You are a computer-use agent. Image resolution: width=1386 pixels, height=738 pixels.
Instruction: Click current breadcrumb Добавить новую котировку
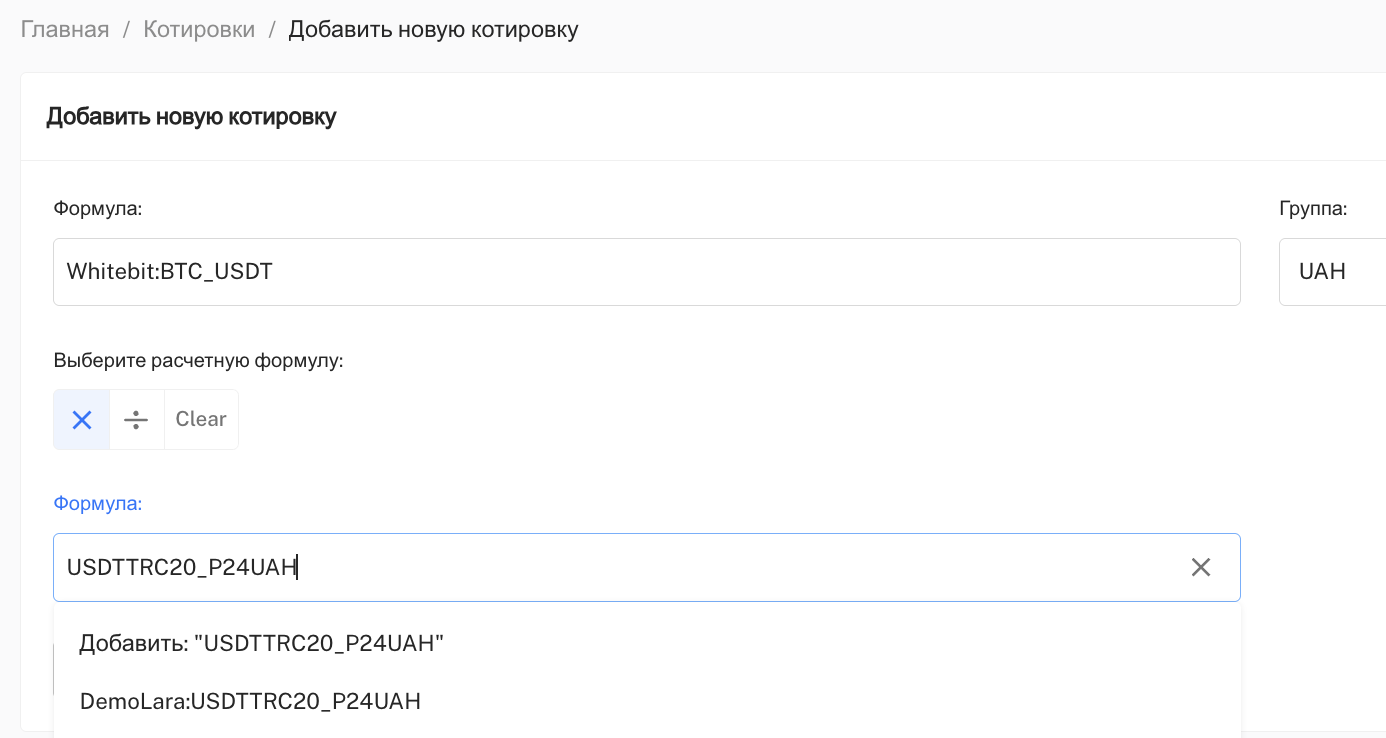click(x=433, y=29)
